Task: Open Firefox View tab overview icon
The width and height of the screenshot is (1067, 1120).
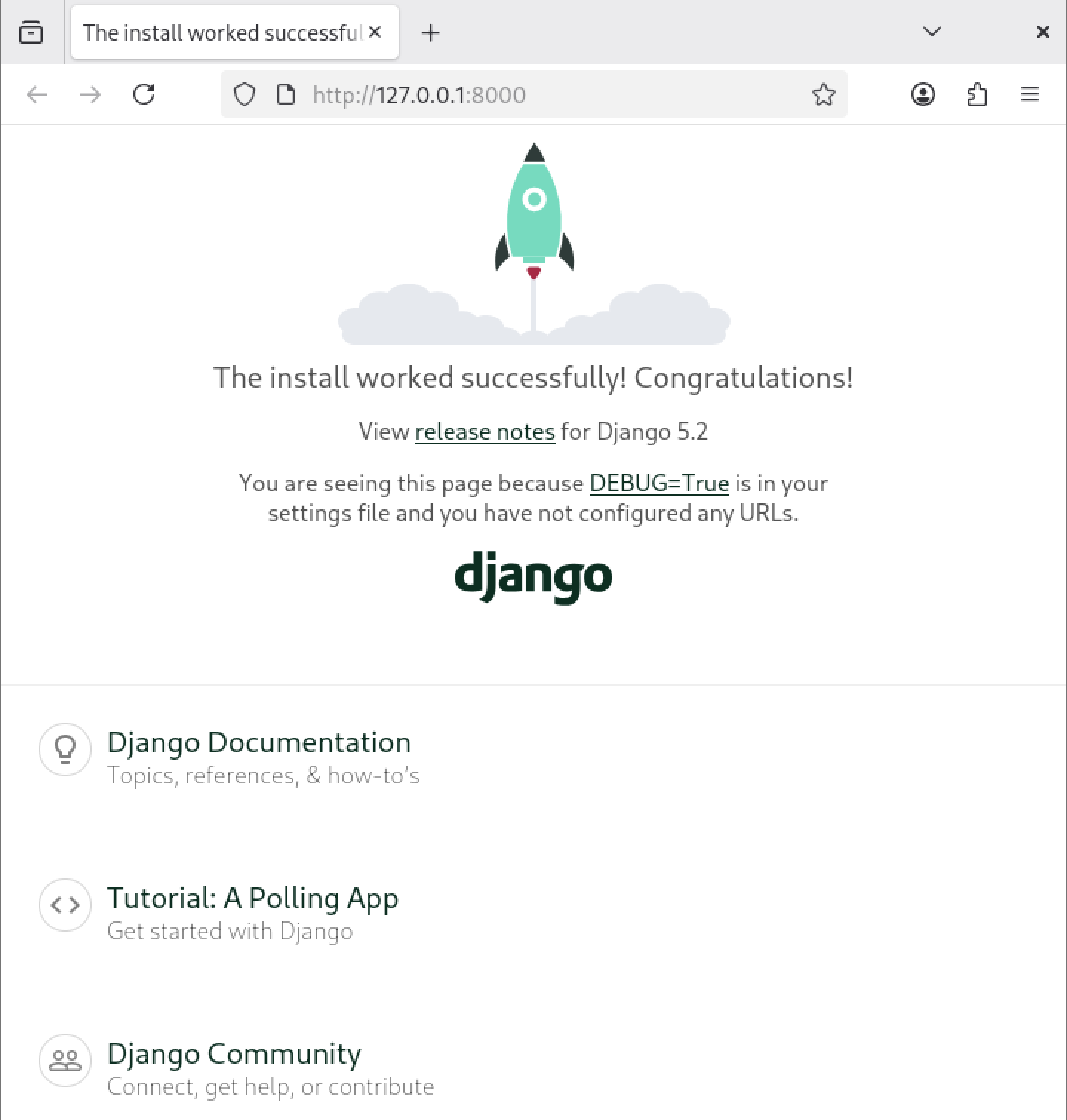Action: tap(31, 33)
